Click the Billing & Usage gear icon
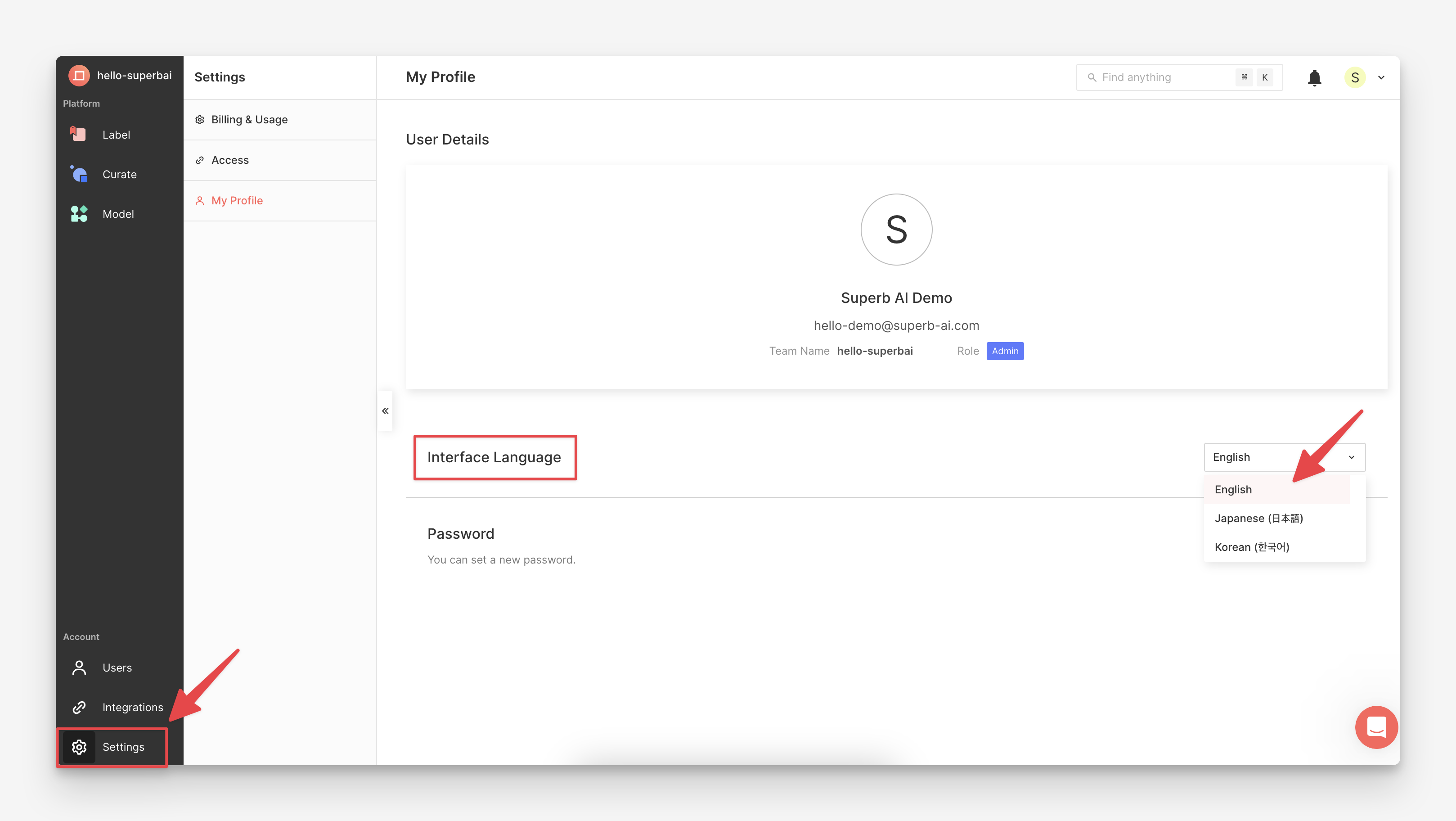The width and height of the screenshot is (1456, 821). (x=199, y=119)
